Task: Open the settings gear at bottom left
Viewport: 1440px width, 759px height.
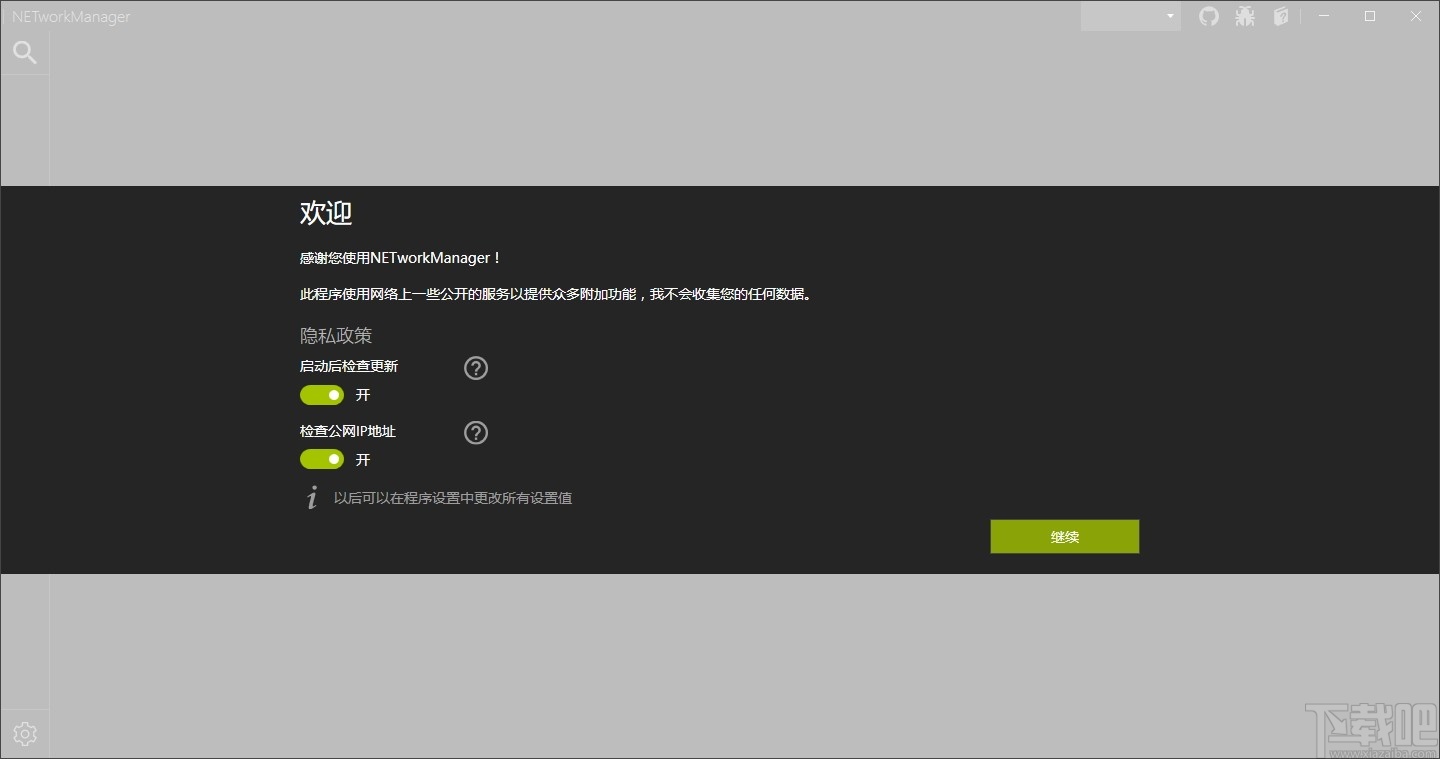Action: pyautogui.click(x=24, y=733)
